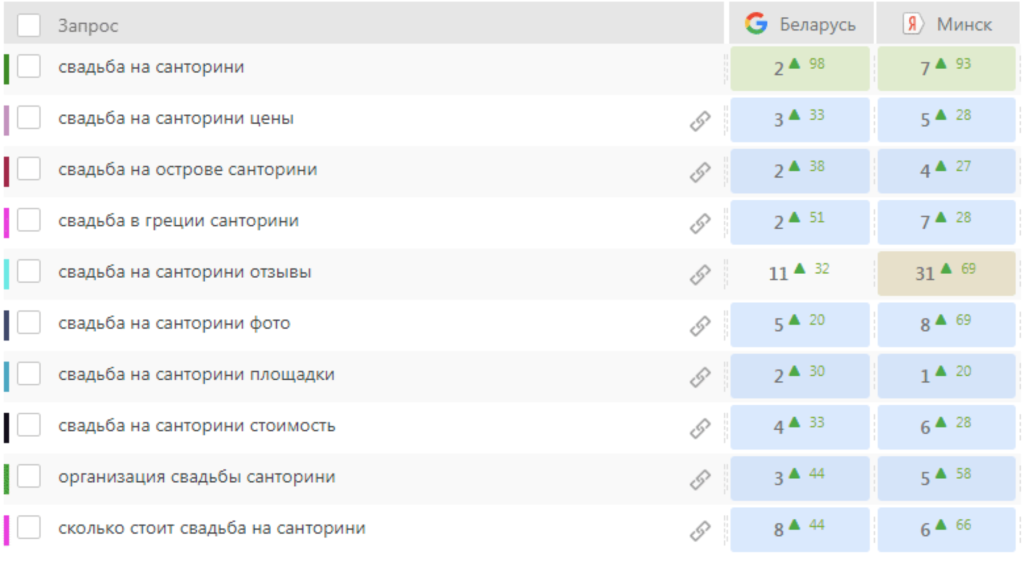Image resolution: width=1024 pixels, height=564 pixels.
Task: Click green color marker of first row
Action: point(7,69)
